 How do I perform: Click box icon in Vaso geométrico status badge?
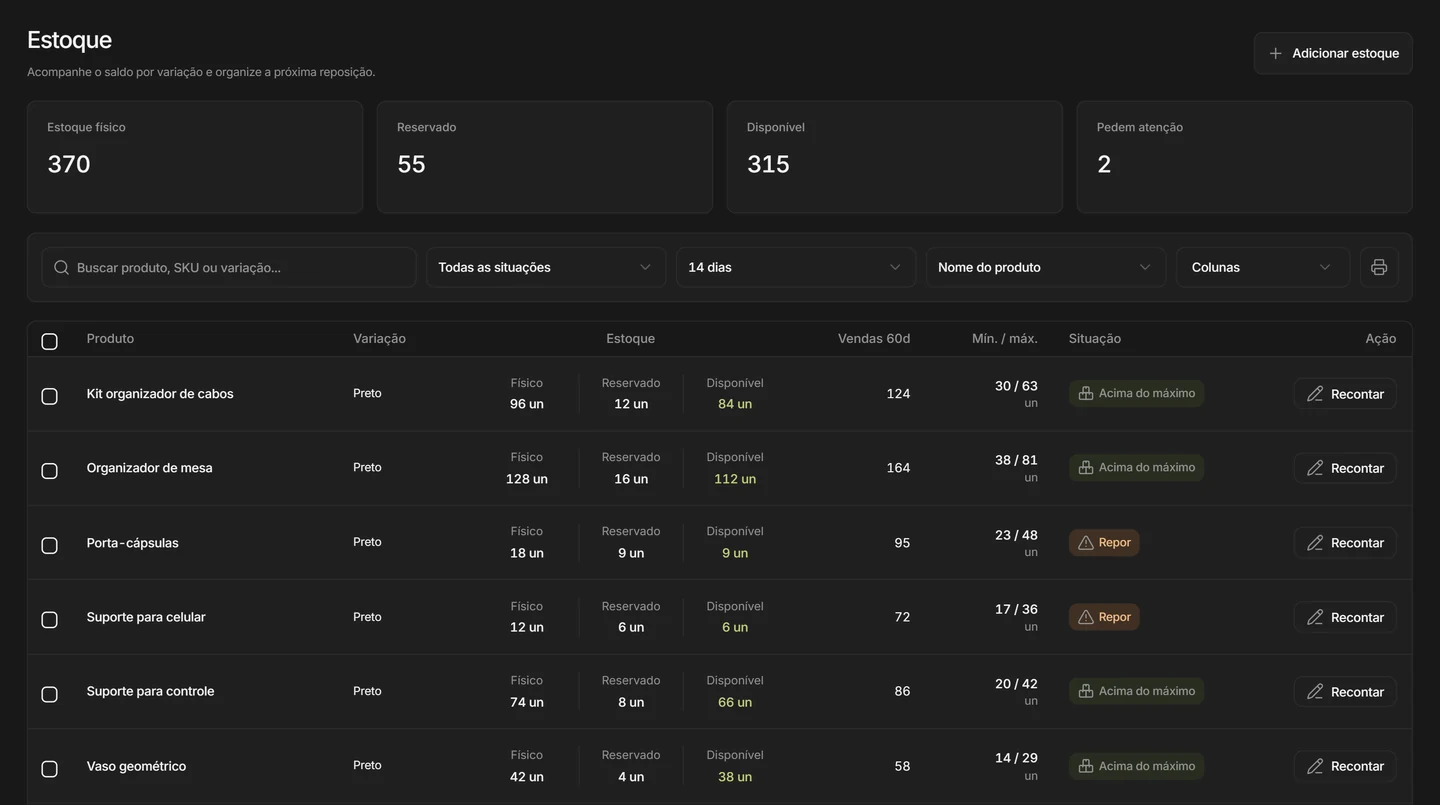(x=1086, y=766)
